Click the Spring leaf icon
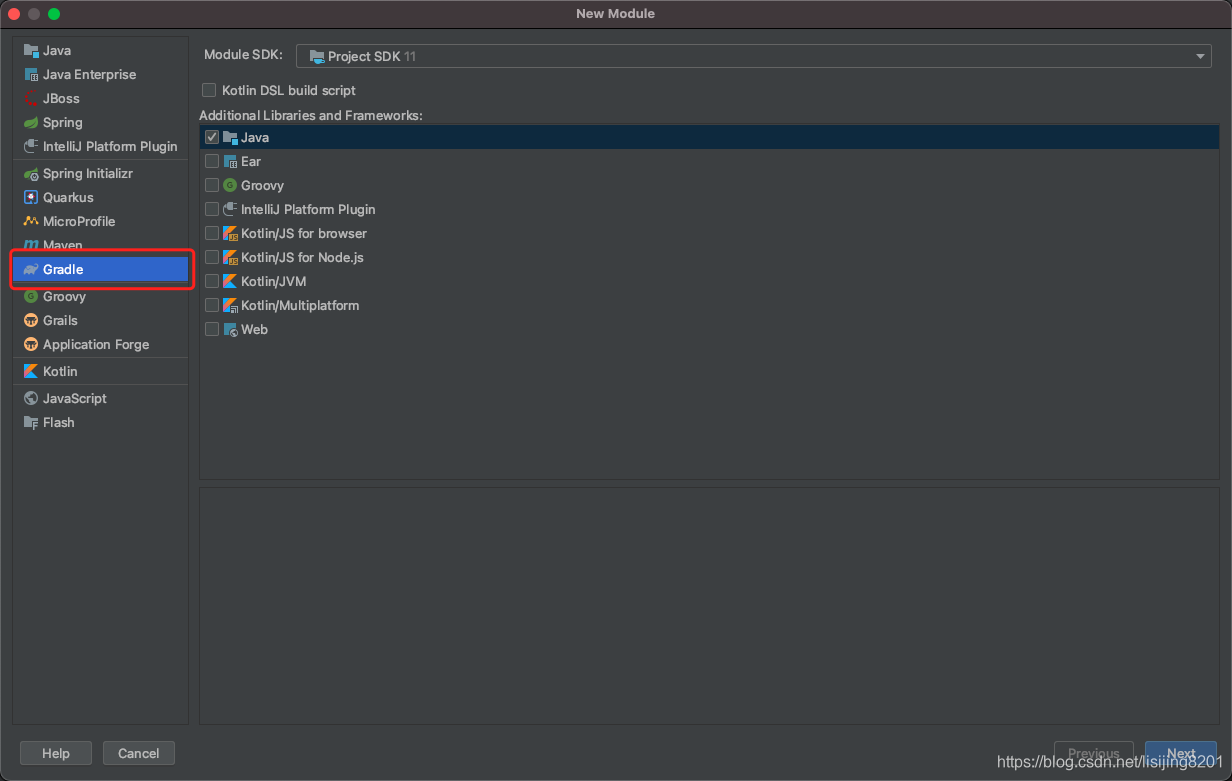 pyautogui.click(x=31, y=122)
